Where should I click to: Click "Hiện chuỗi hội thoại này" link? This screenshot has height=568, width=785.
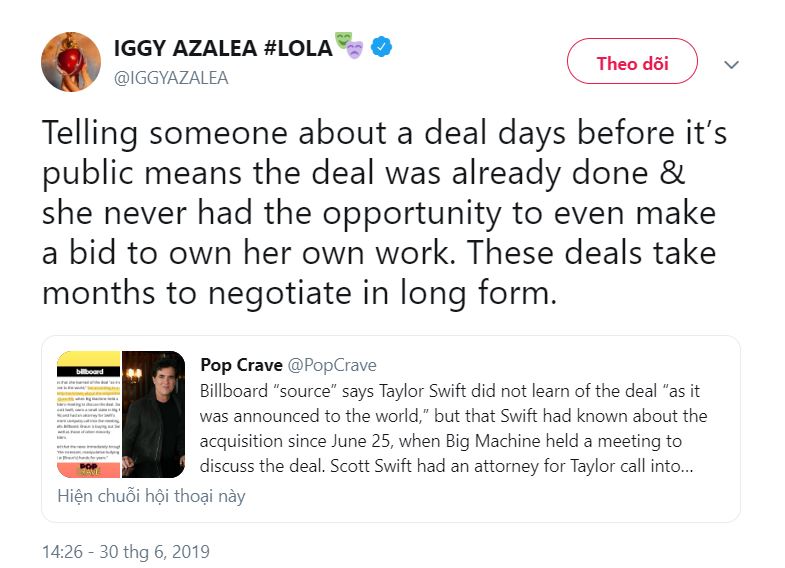(x=150, y=496)
